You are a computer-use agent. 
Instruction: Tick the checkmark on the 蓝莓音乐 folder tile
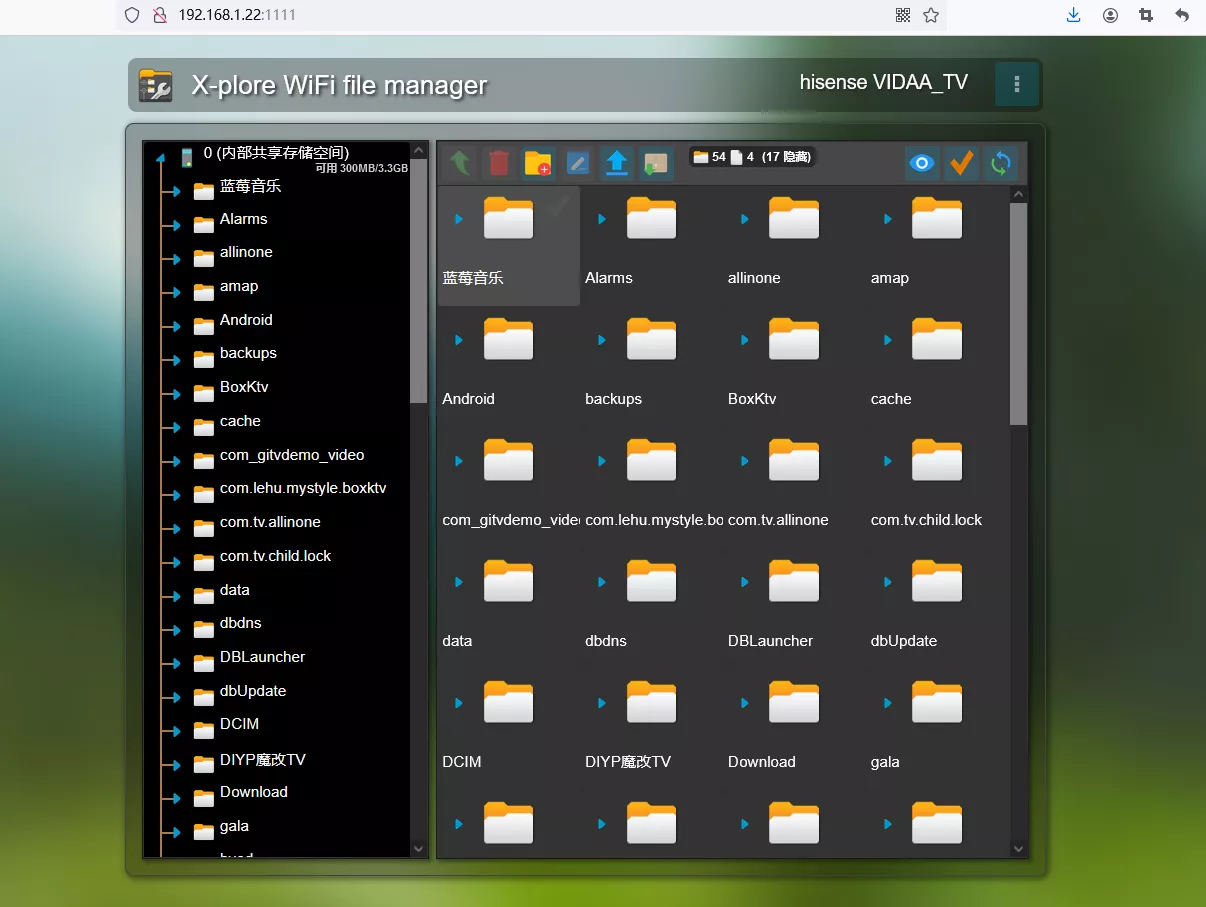click(558, 205)
